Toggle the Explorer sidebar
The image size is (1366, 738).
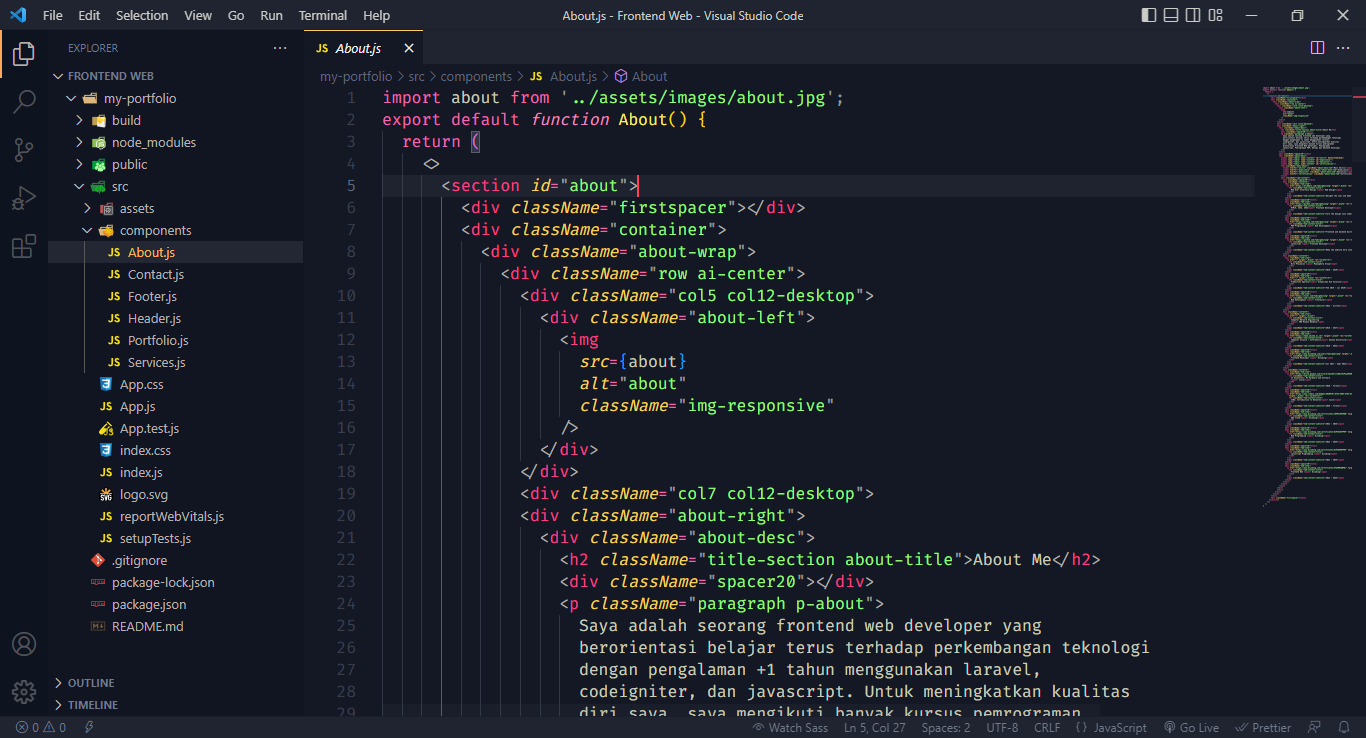[24, 54]
